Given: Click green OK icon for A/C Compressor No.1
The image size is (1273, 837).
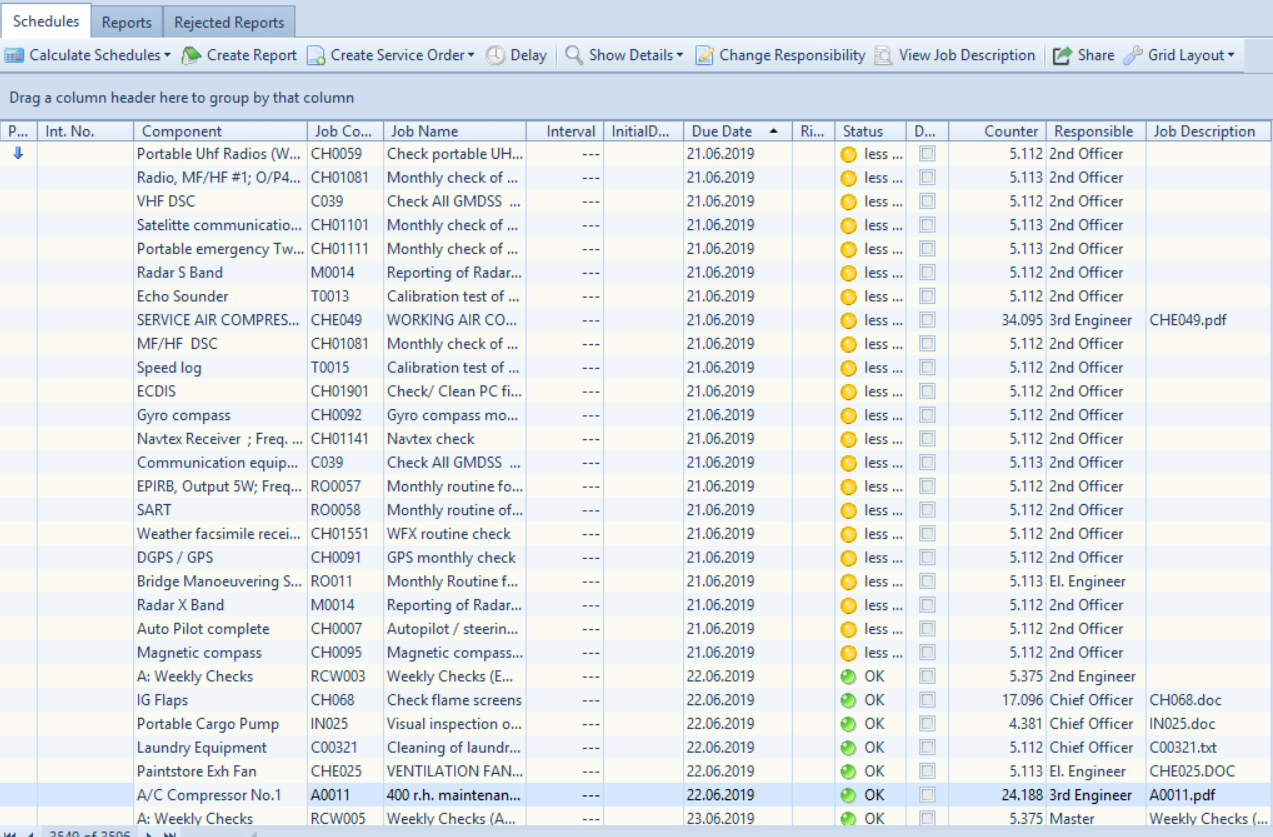Looking at the screenshot, I should pos(848,795).
